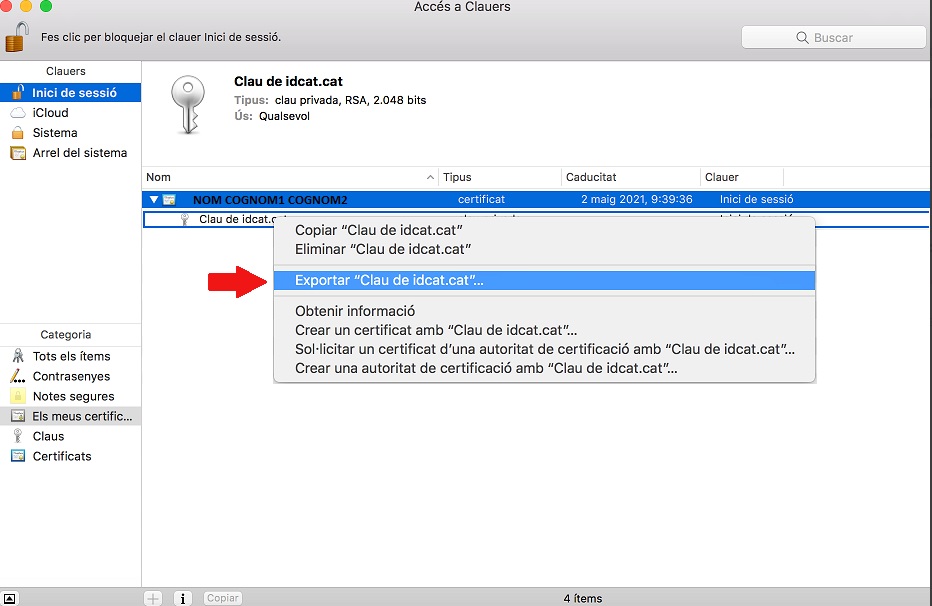The image size is (932, 606).
Task: Sort list by Nom column header
Action: [x=290, y=177]
